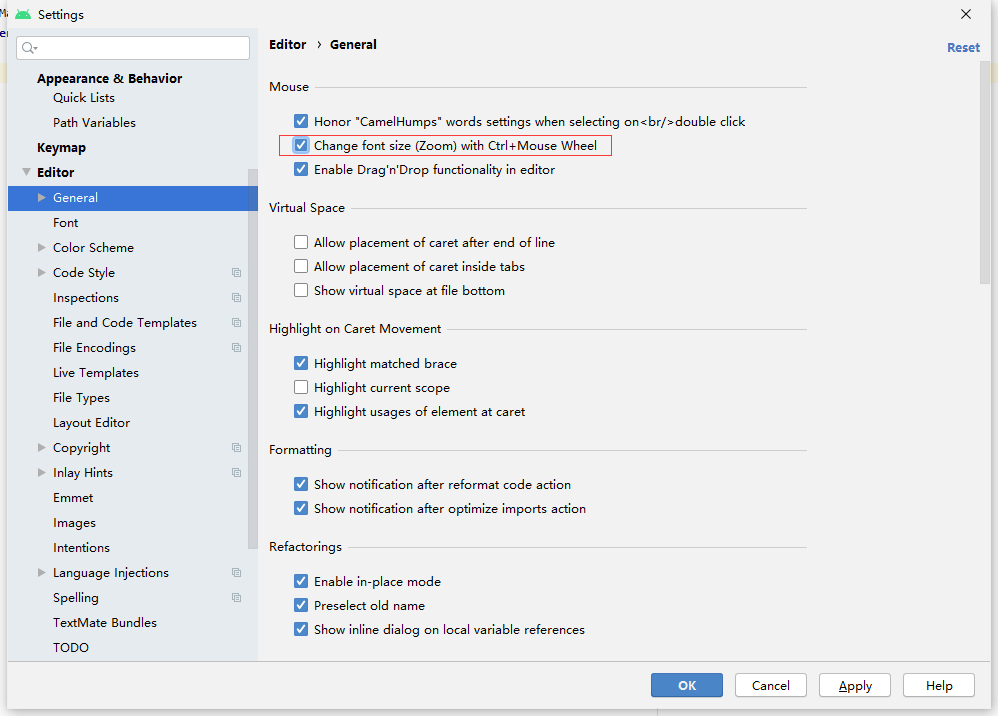Image resolution: width=998 pixels, height=716 pixels.
Task: Click the icon next to Inspections entry
Action: click(x=236, y=297)
